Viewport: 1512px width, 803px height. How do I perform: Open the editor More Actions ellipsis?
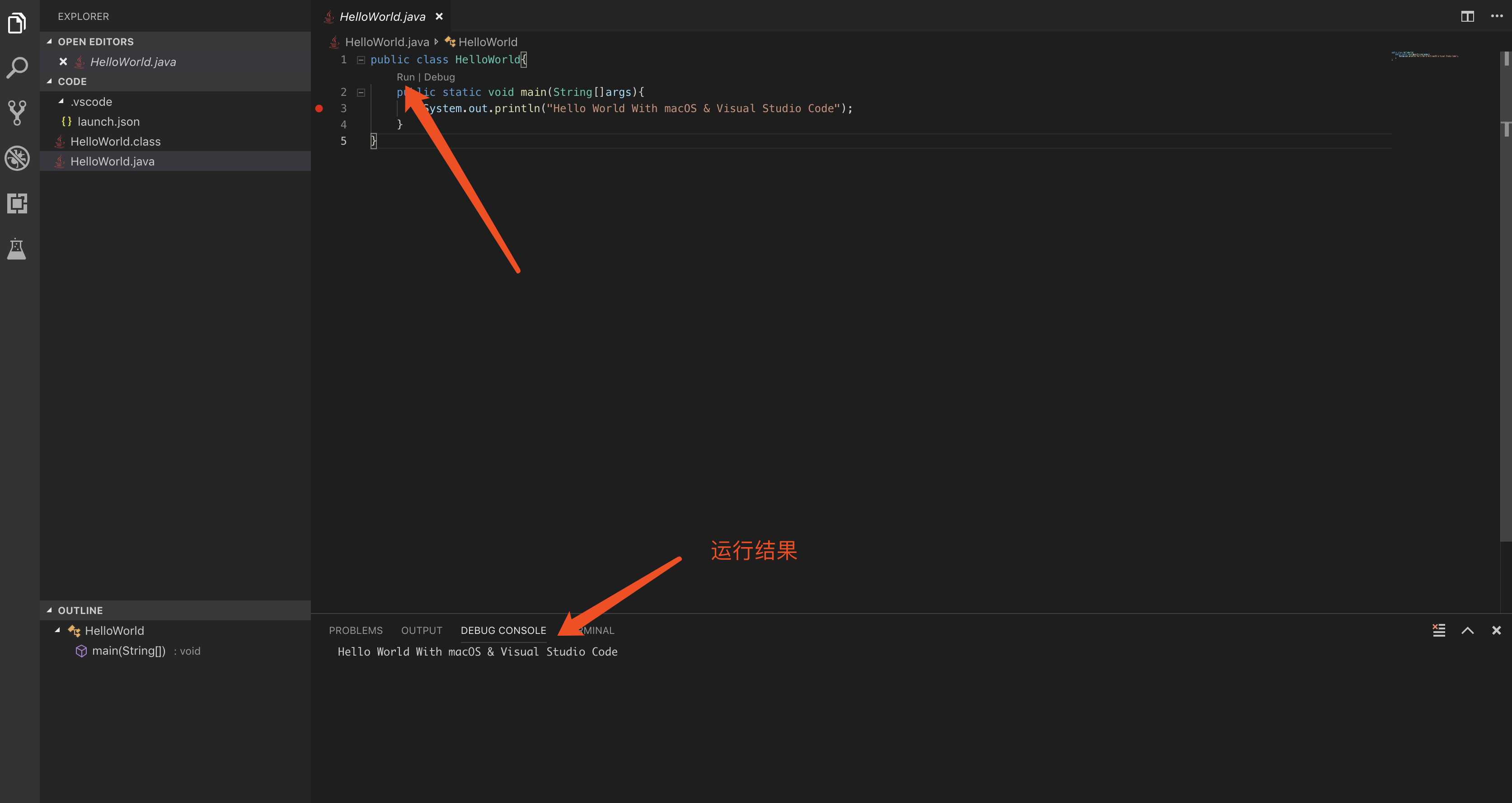point(1497,16)
